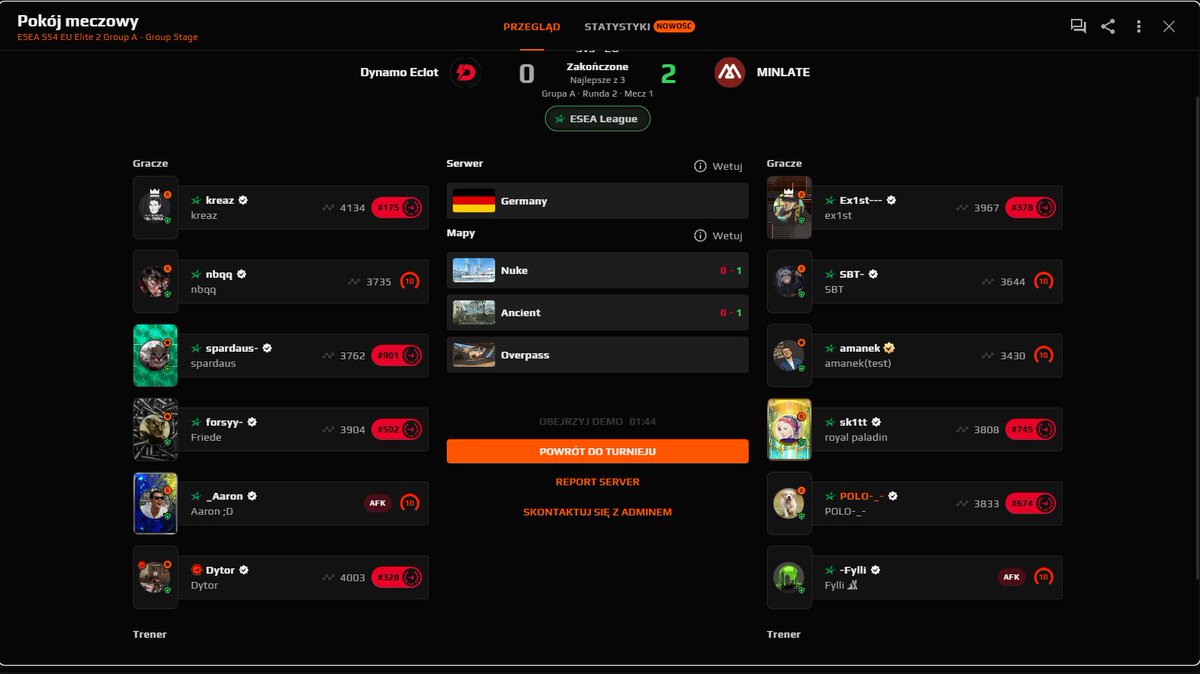The height and width of the screenshot is (674, 1200).
Task: Click the ELO graph icon next to Ex1st---
Action: pos(961,208)
